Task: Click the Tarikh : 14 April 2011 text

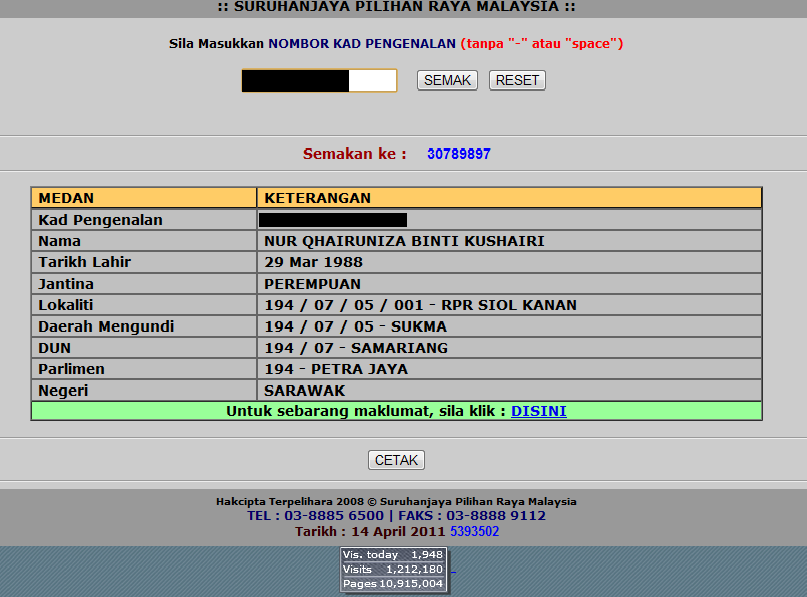Action: (x=370, y=531)
